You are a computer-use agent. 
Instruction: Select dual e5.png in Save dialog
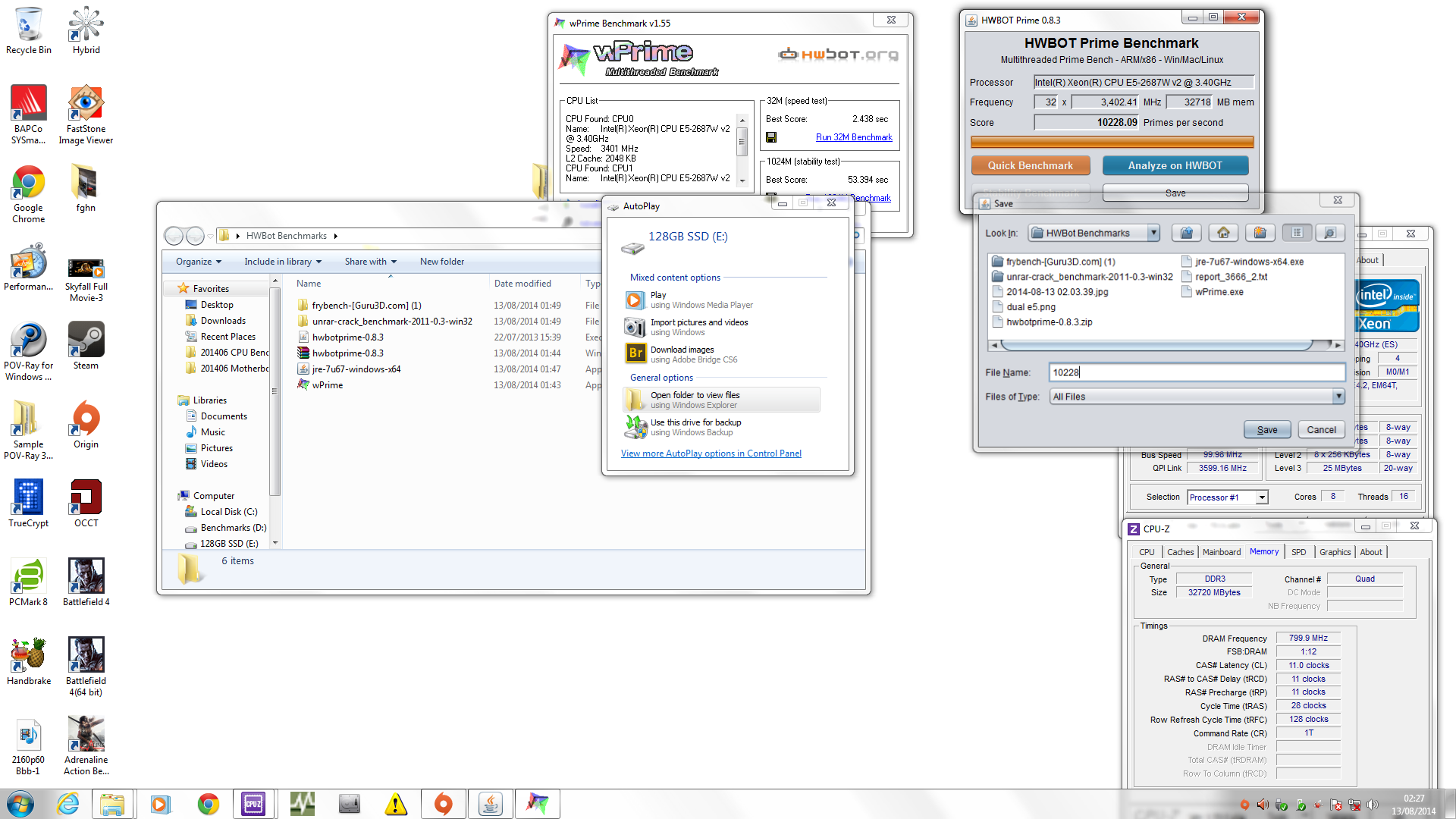click(1024, 307)
